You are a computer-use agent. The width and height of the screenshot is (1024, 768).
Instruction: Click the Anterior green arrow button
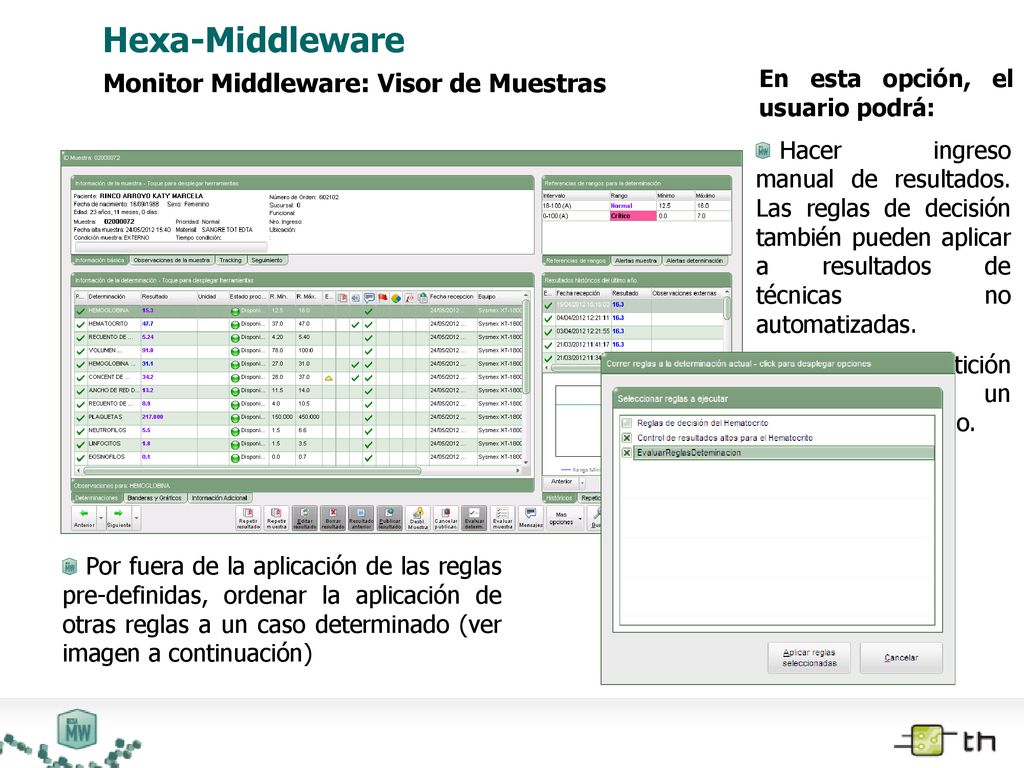coord(84,518)
